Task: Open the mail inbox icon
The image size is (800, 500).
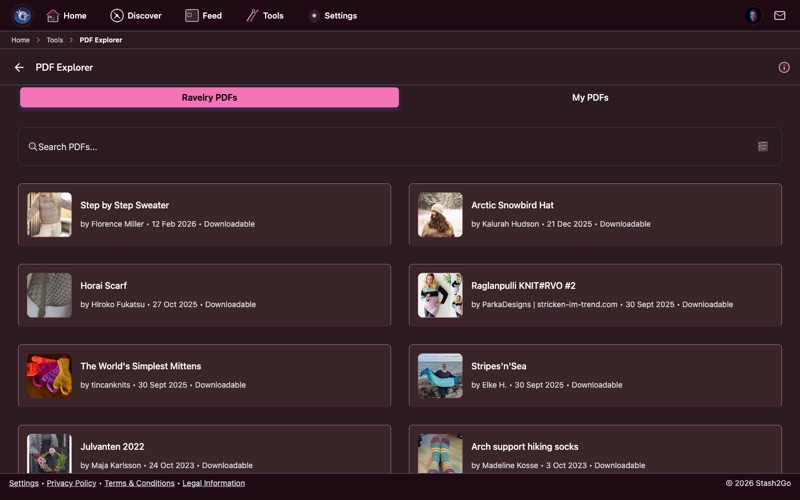Action: point(779,16)
